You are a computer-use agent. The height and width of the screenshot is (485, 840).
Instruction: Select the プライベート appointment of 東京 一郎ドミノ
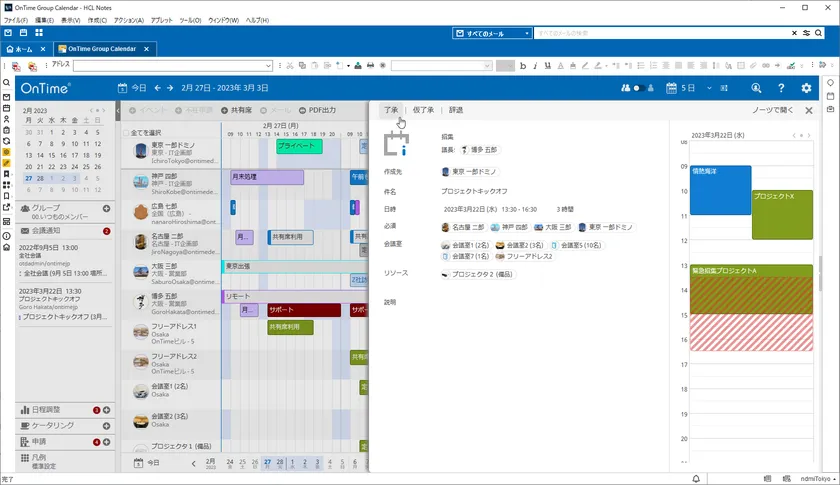299,146
